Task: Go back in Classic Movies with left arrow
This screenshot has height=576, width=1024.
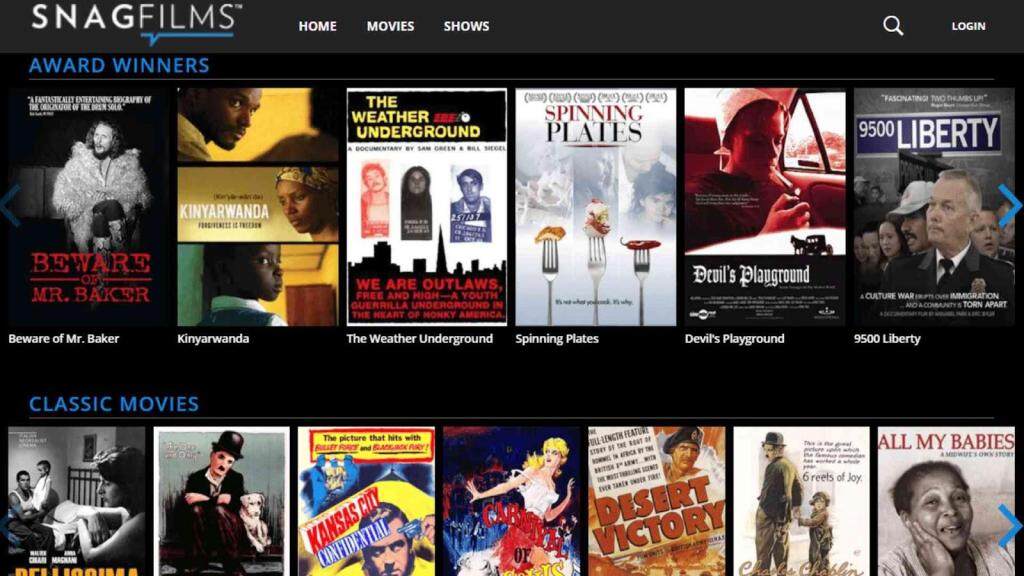Action: [x=8, y=526]
